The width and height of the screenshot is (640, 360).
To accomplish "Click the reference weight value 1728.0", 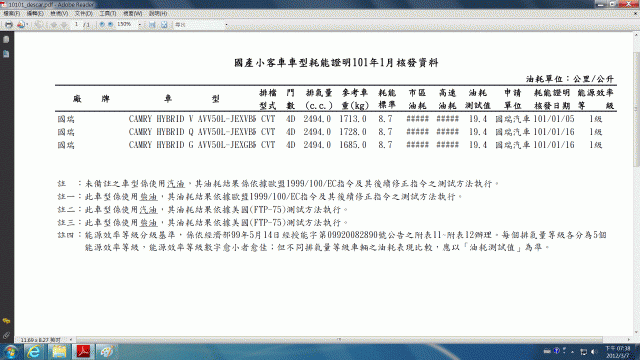I will click(x=353, y=132).
